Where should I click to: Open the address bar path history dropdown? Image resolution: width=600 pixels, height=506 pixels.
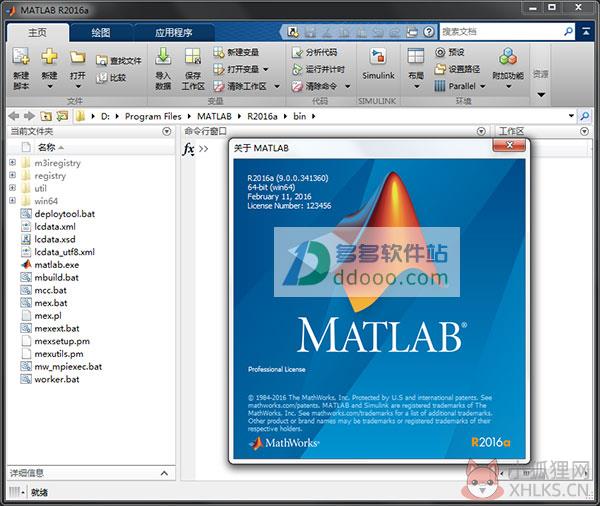pyautogui.click(x=571, y=116)
